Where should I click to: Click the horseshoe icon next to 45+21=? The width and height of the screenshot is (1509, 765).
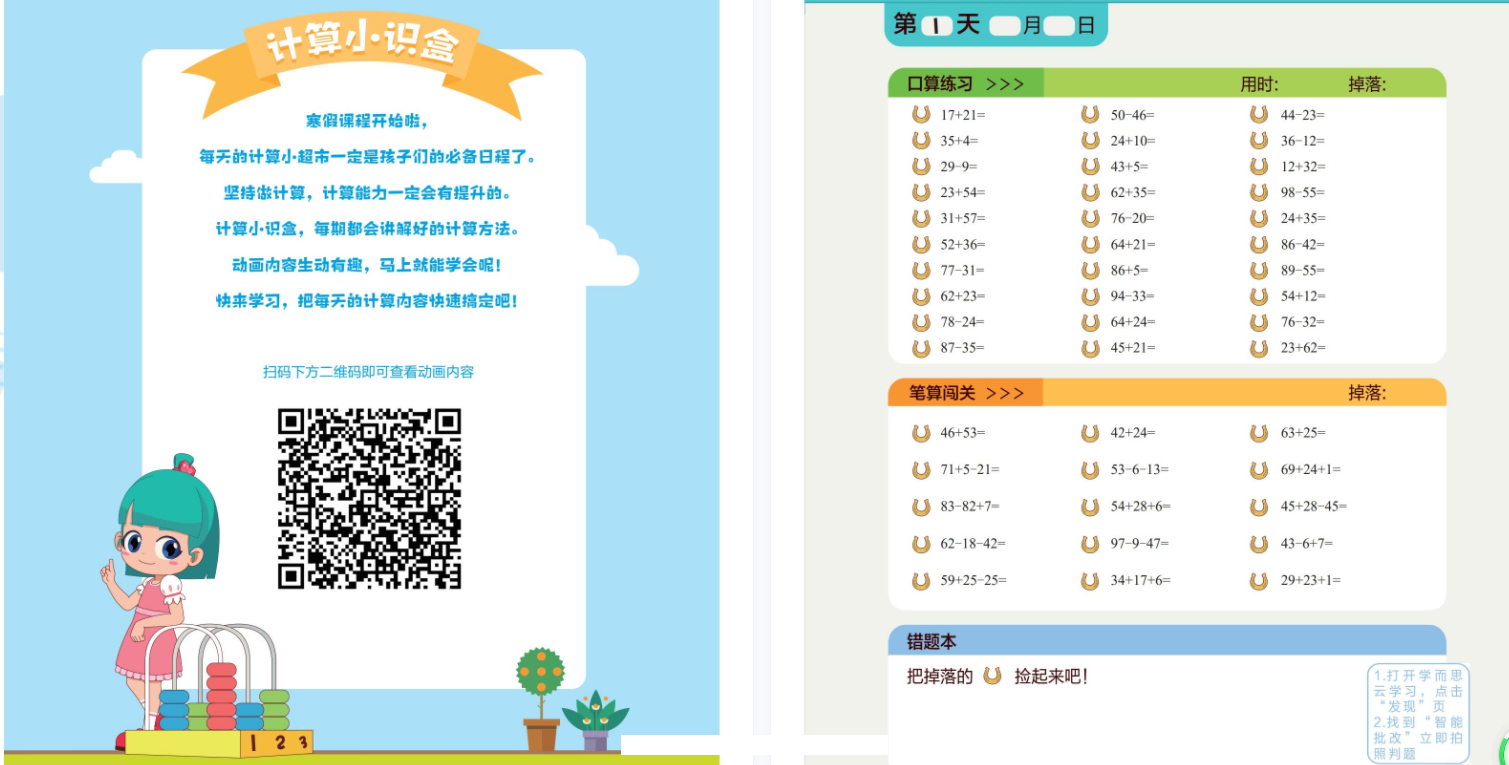pyautogui.click(x=1090, y=348)
